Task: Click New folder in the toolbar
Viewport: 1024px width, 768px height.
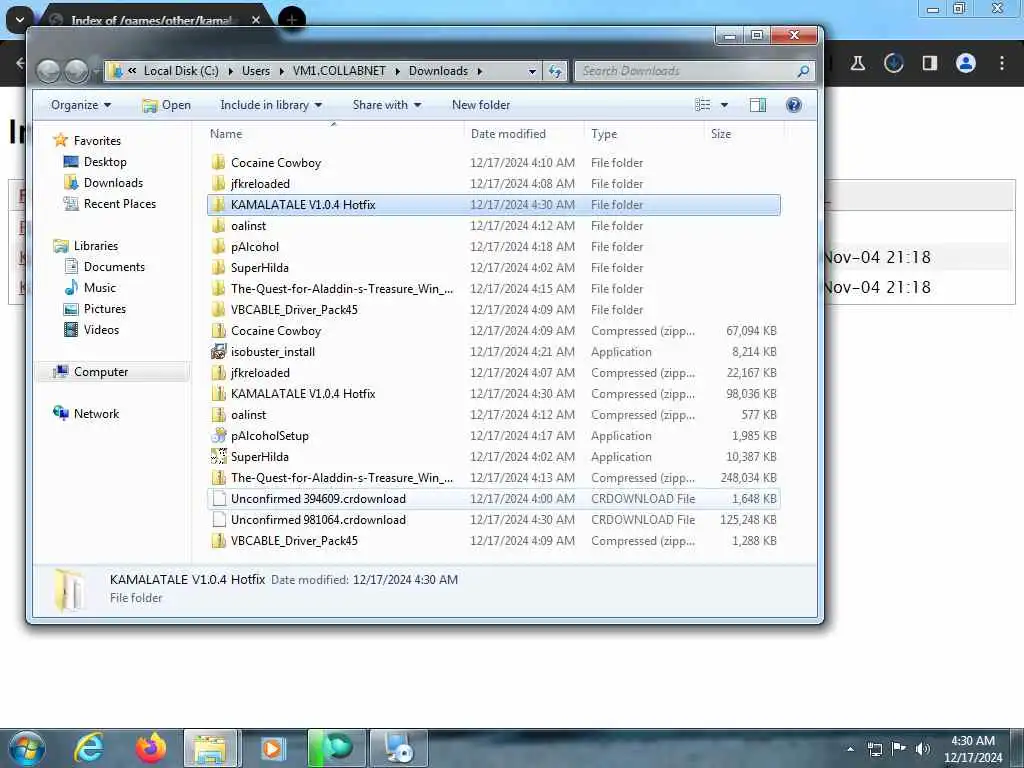Action: (x=481, y=105)
